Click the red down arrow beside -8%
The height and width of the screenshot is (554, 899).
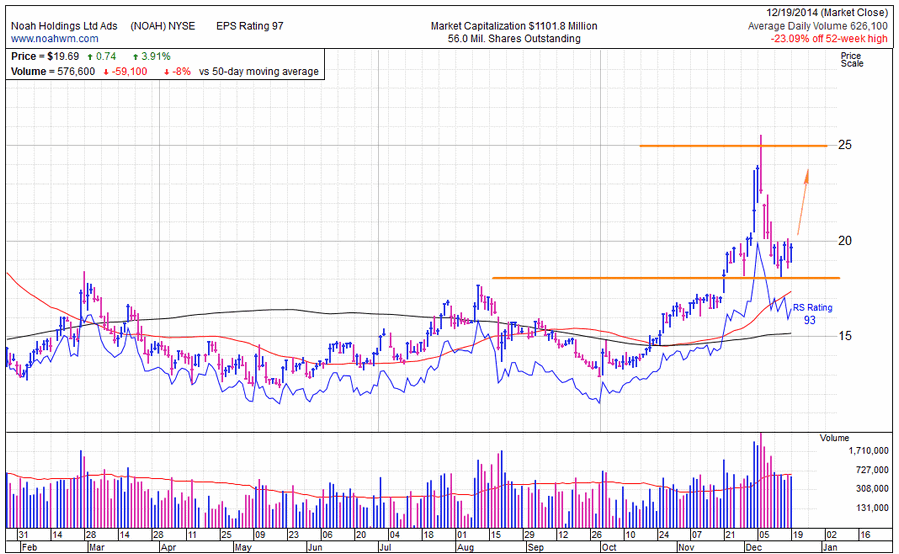pos(166,72)
